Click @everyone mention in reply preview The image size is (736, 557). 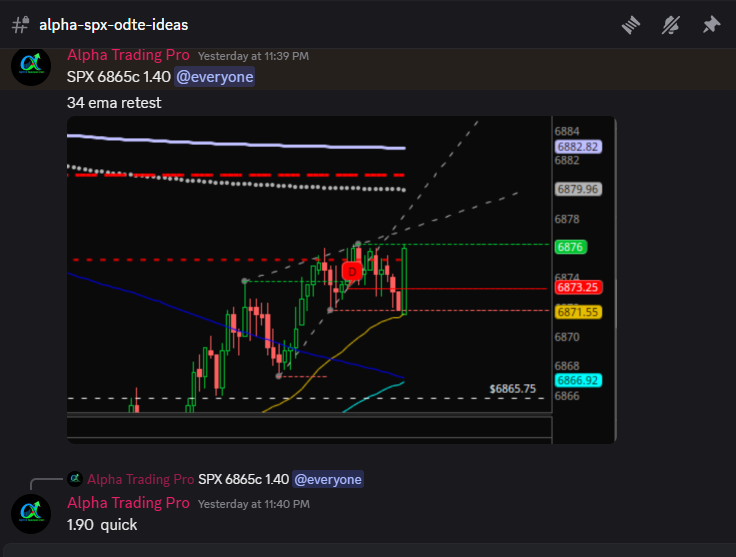[328, 479]
